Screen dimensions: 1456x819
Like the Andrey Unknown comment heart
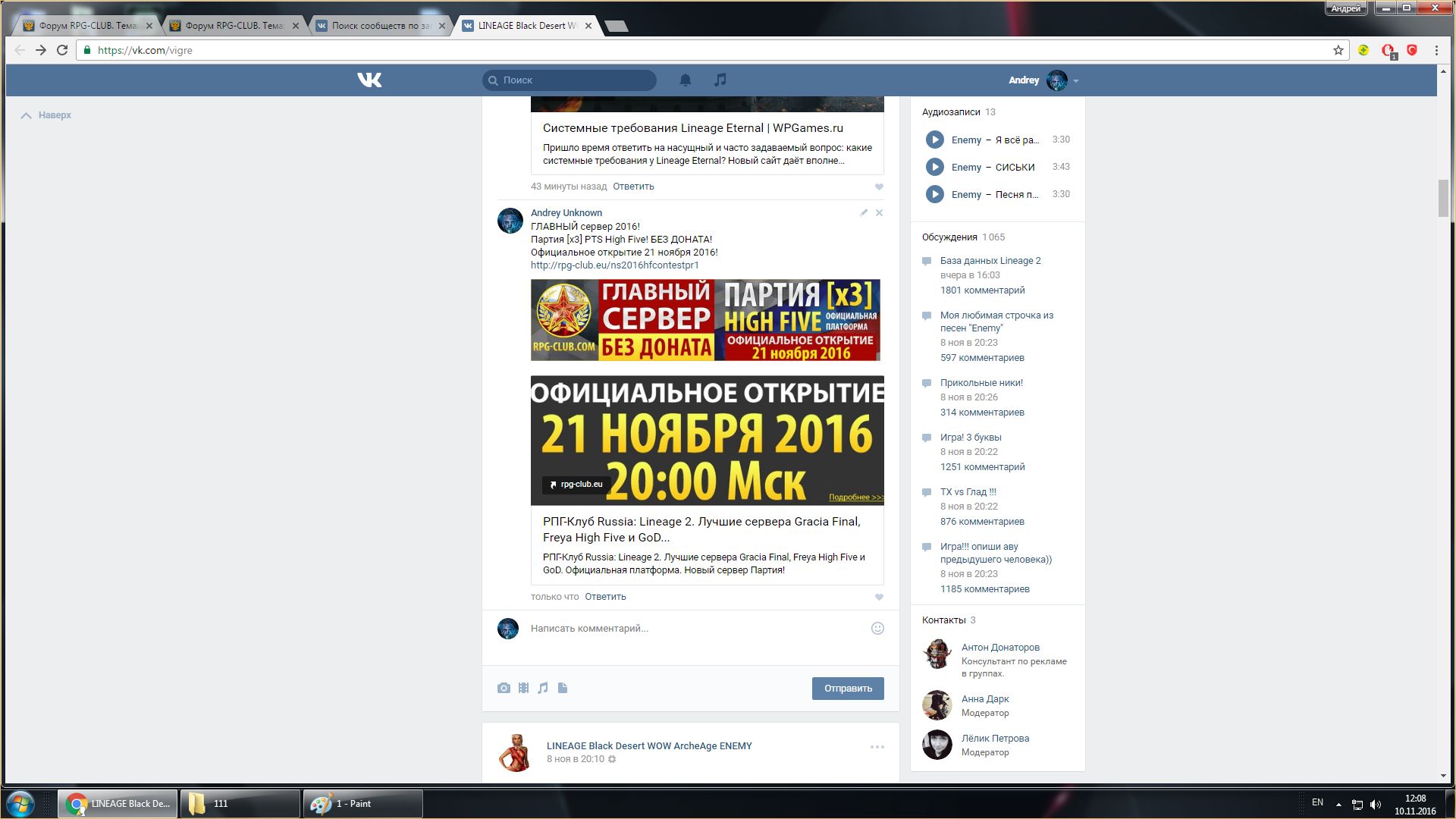click(x=879, y=597)
